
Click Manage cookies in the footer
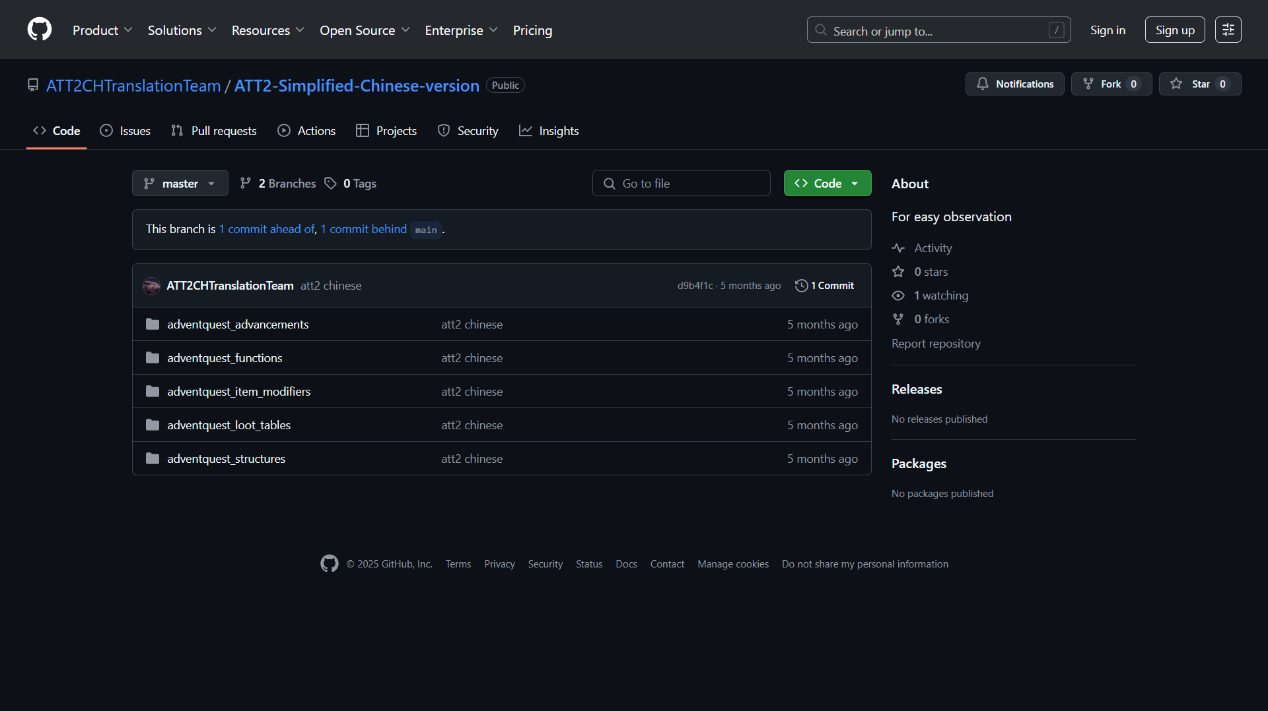tap(733, 564)
